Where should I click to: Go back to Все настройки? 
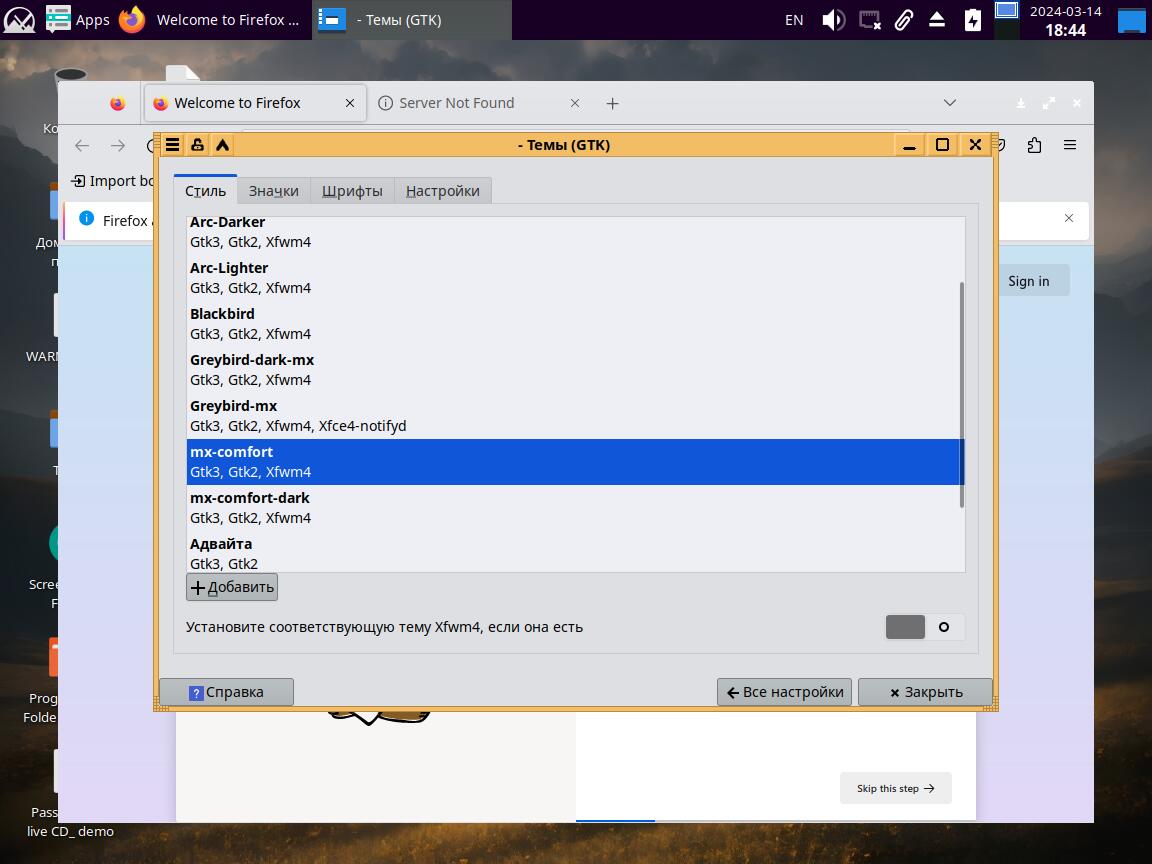[784, 692]
